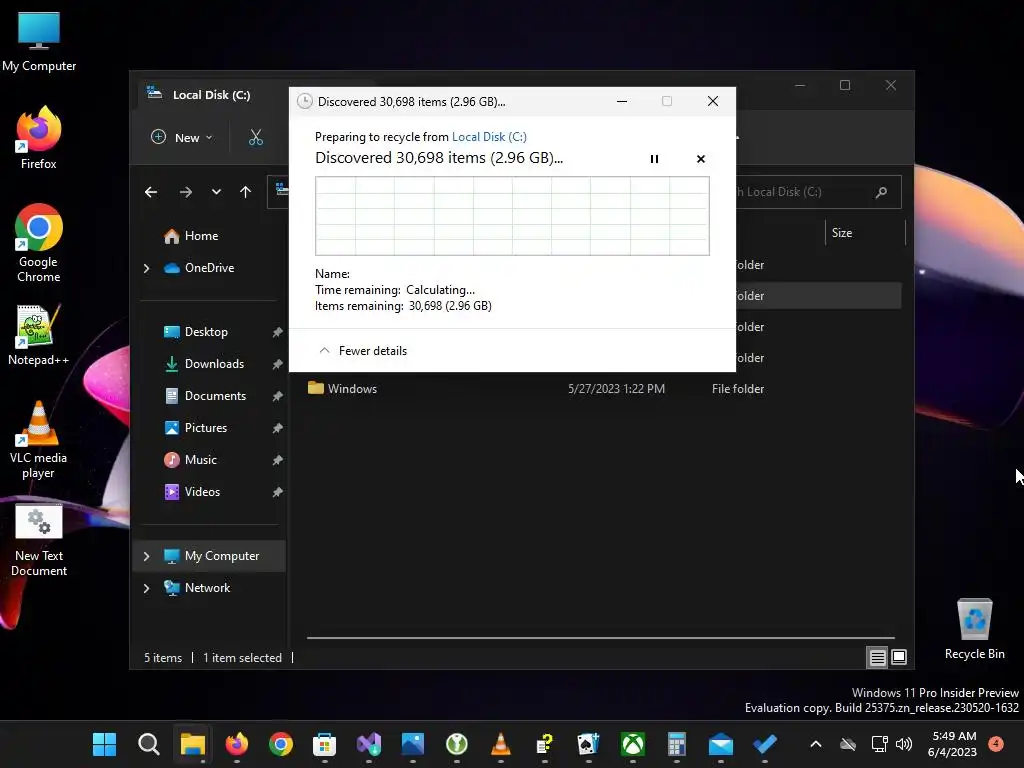Open network status in system tray

[x=880, y=744]
